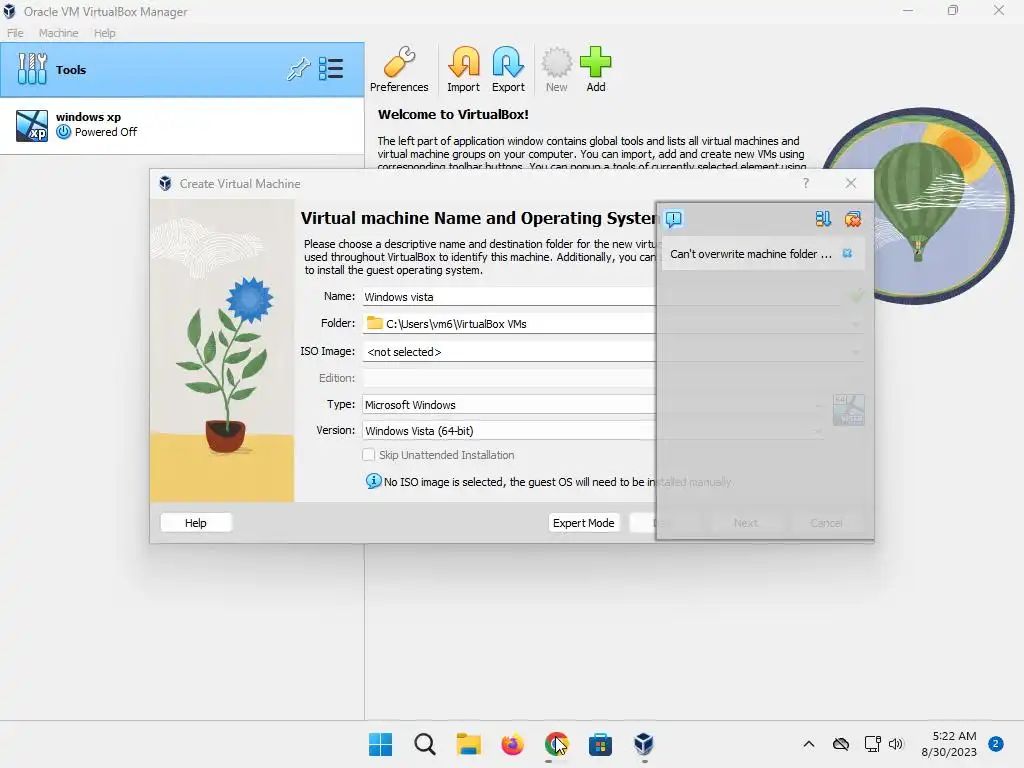Viewport: 1024px width, 768px height.
Task: Open the ISO Image dropdown
Action: coord(856,352)
